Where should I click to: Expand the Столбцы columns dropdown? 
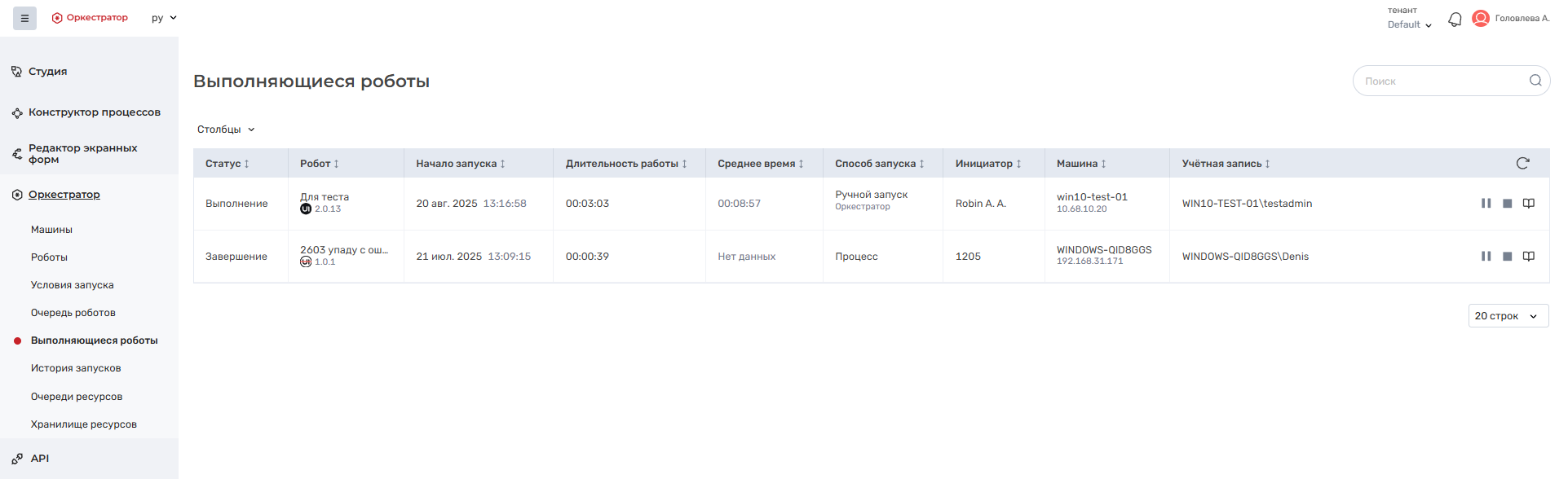click(226, 130)
